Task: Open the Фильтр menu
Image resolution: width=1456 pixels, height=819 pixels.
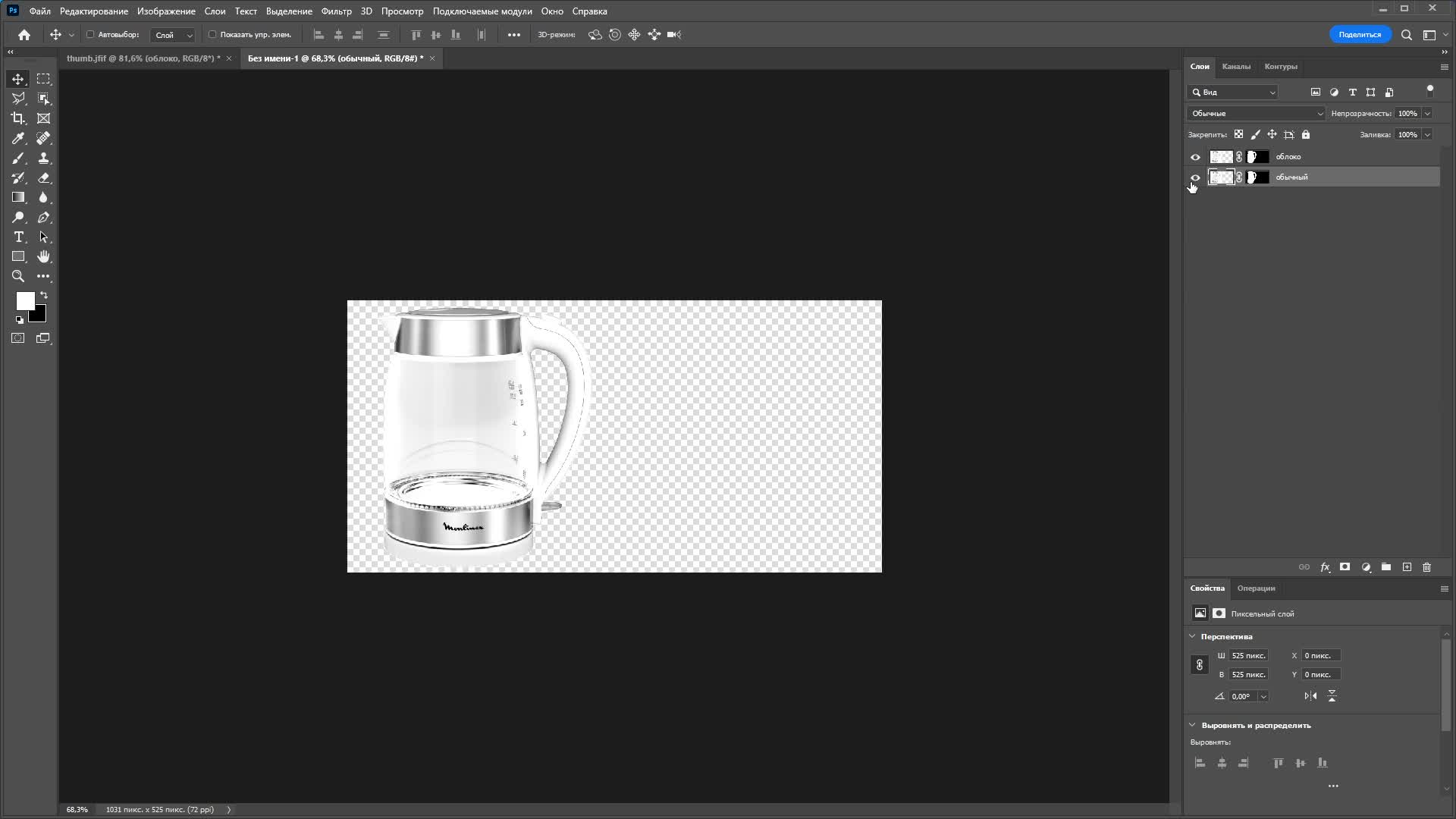Action: pyautogui.click(x=336, y=11)
